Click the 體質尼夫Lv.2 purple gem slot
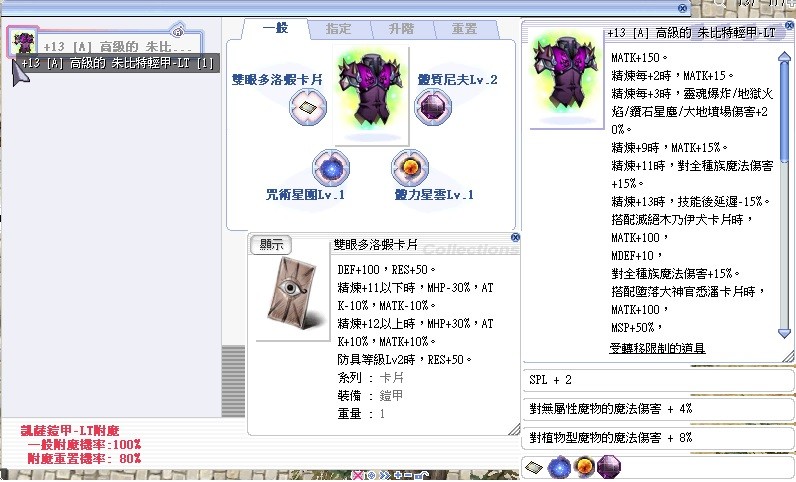The width and height of the screenshot is (796, 482). point(433,107)
